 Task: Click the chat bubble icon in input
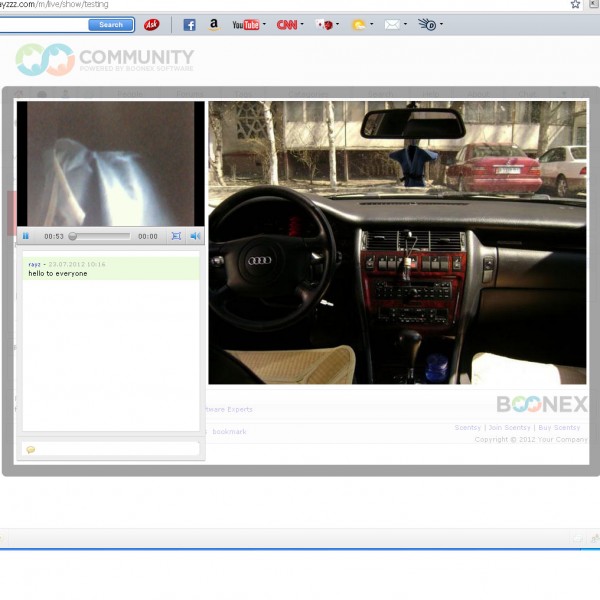[x=31, y=450]
